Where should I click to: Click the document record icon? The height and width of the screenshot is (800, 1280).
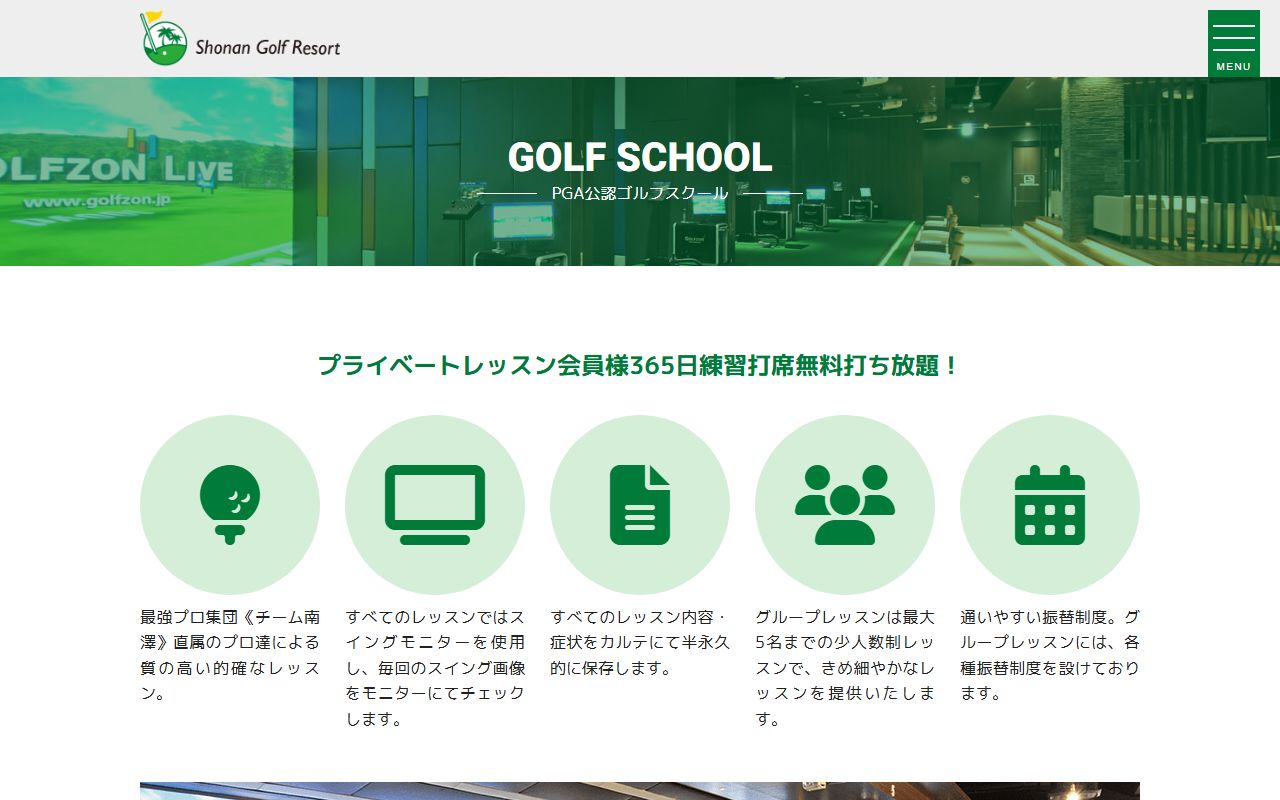[640, 505]
